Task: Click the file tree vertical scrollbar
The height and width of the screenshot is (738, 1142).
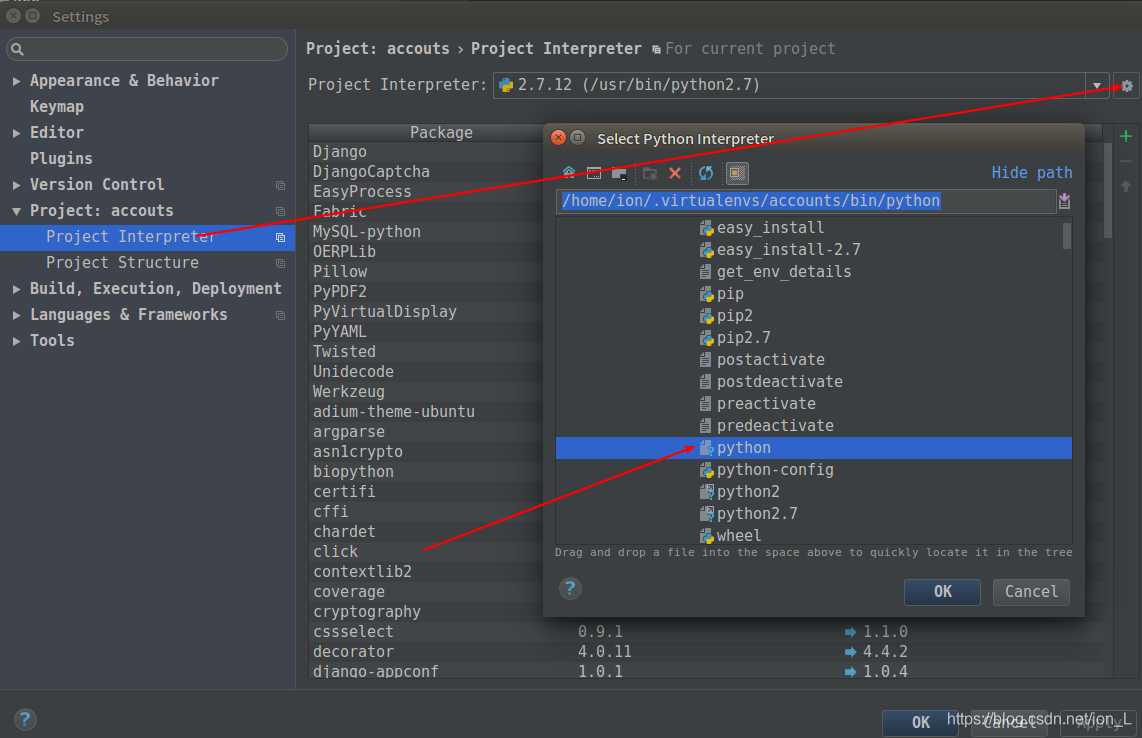Action: (x=1067, y=236)
